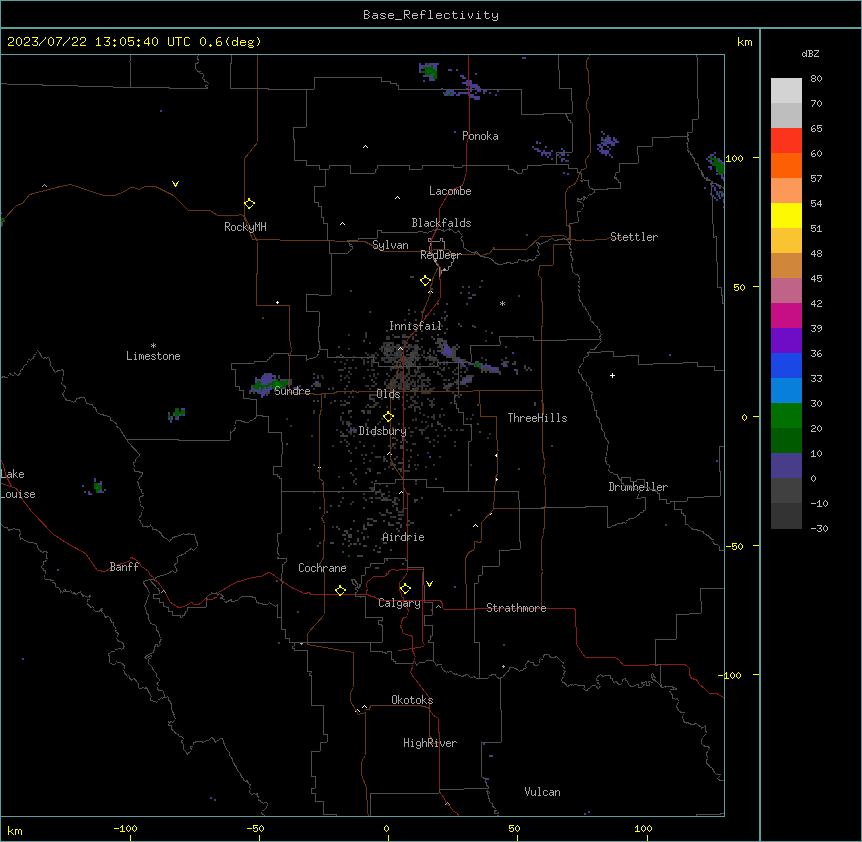The width and height of the screenshot is (862, 842).
Task: Click the RedDeer city label
Action: [x=440, y=255]
